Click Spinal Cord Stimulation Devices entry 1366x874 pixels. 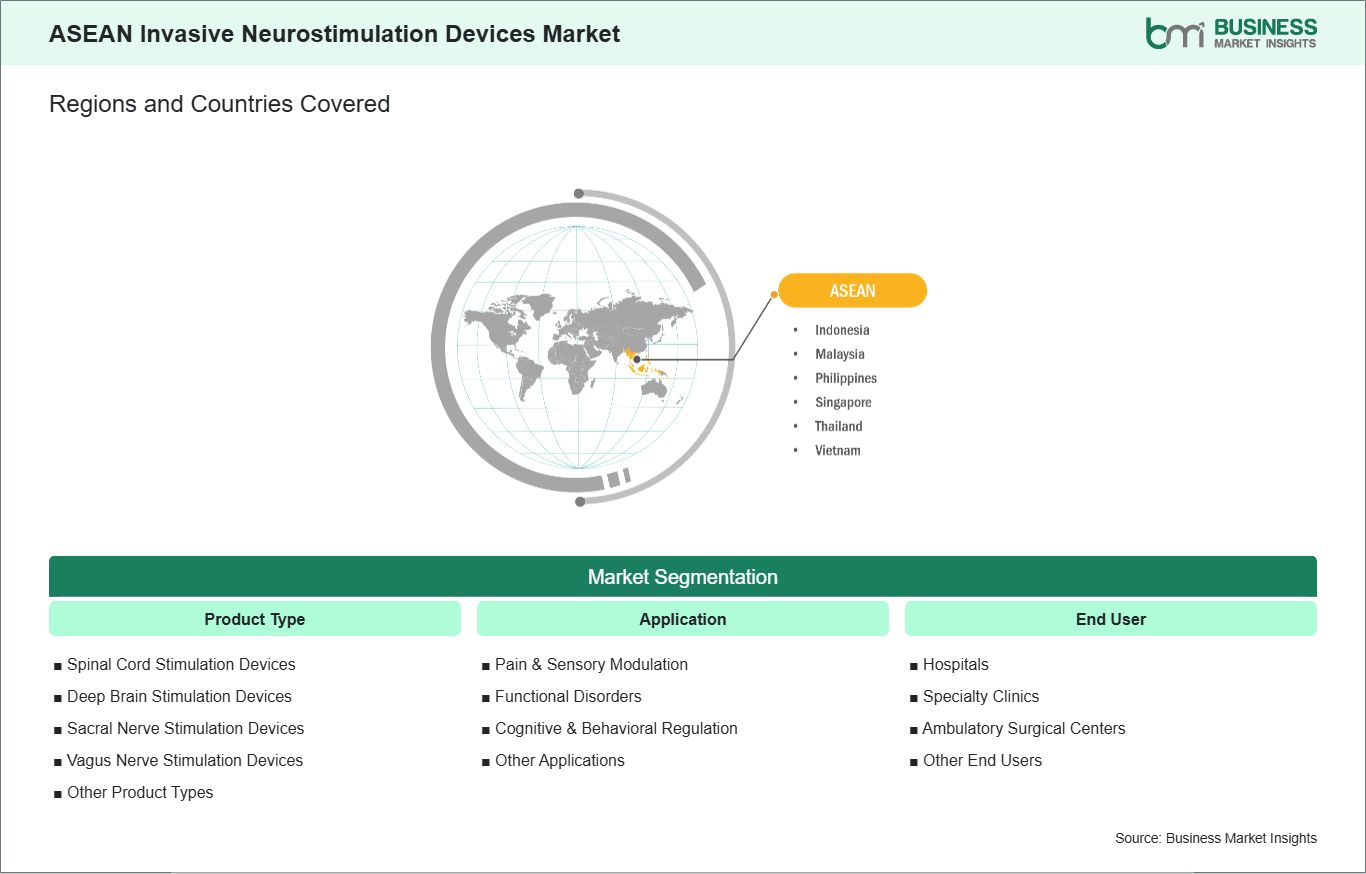pos(181,664)
